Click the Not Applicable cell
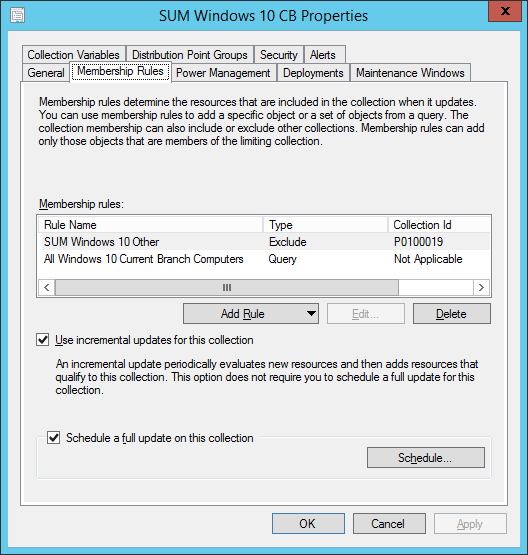 pos(428,259)
